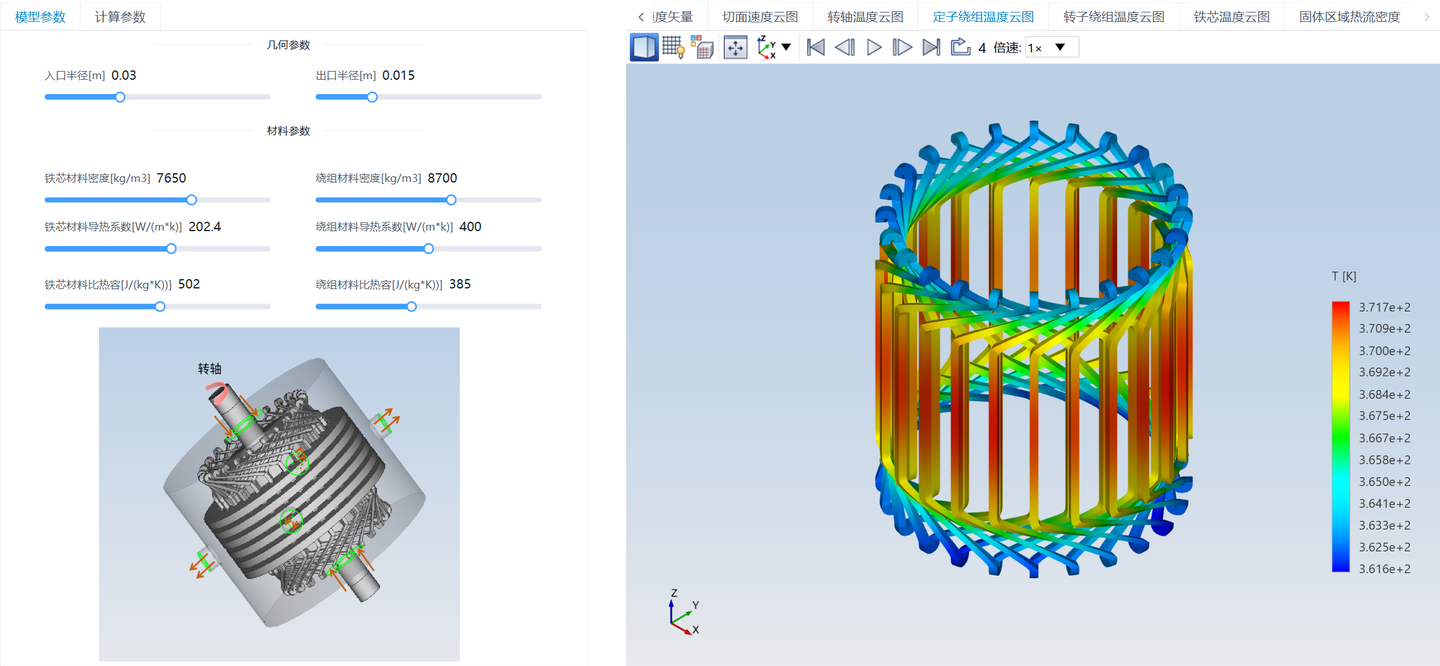Click the 入口半径 slider handle
1440x666 pixels.
click(x=120, y=97)
